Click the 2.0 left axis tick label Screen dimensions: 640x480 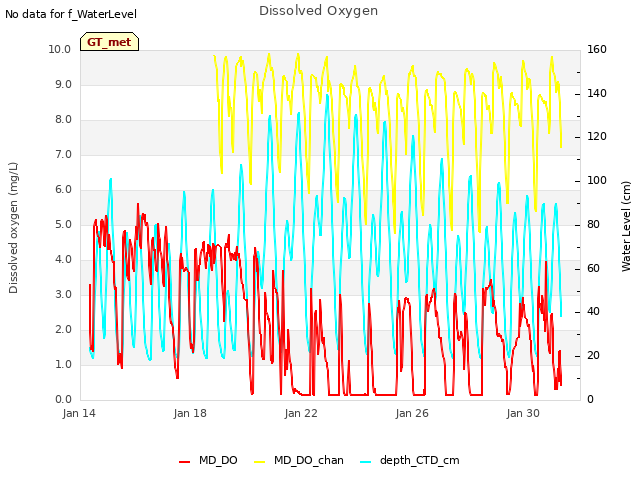click(63, 329)
